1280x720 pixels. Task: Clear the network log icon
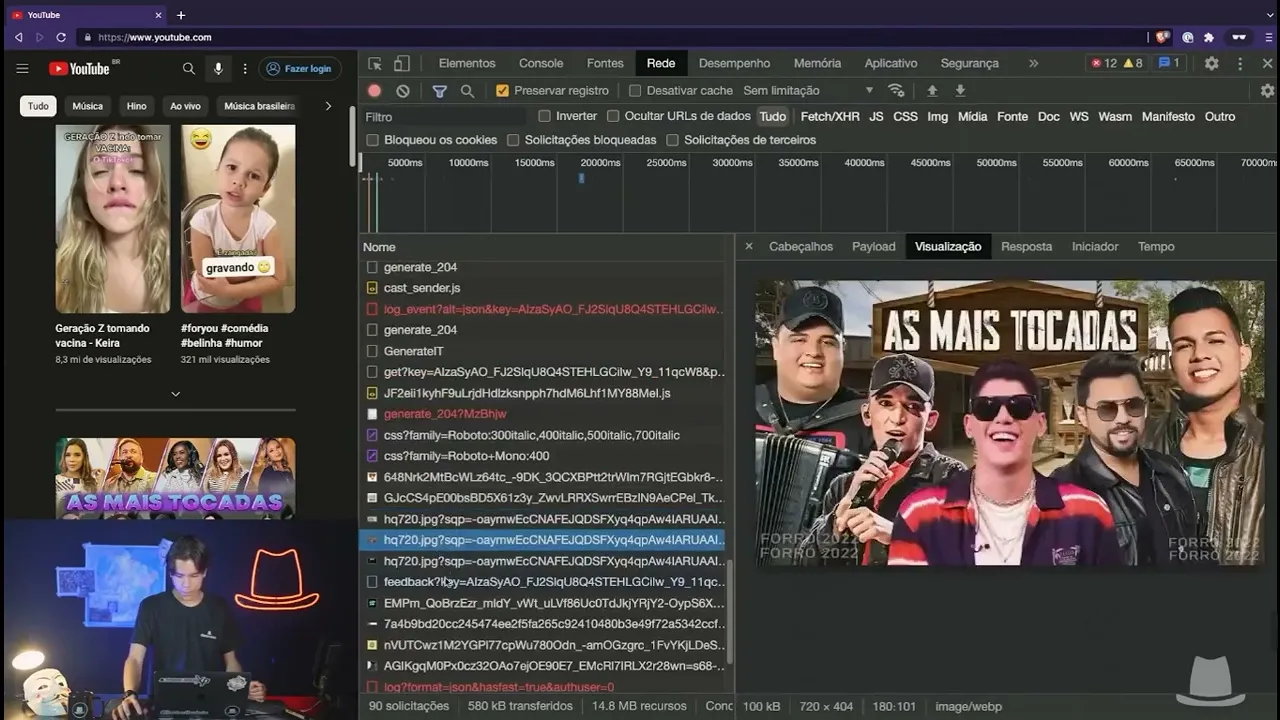[x=403, y=90]
